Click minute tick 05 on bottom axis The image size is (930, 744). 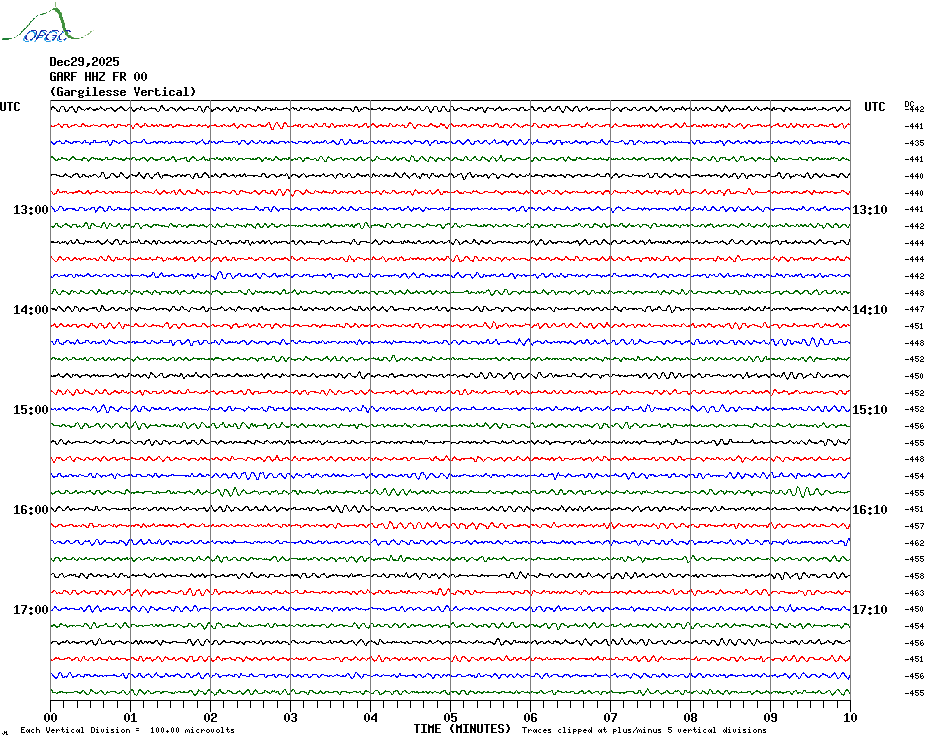click(x=450, y=717)
